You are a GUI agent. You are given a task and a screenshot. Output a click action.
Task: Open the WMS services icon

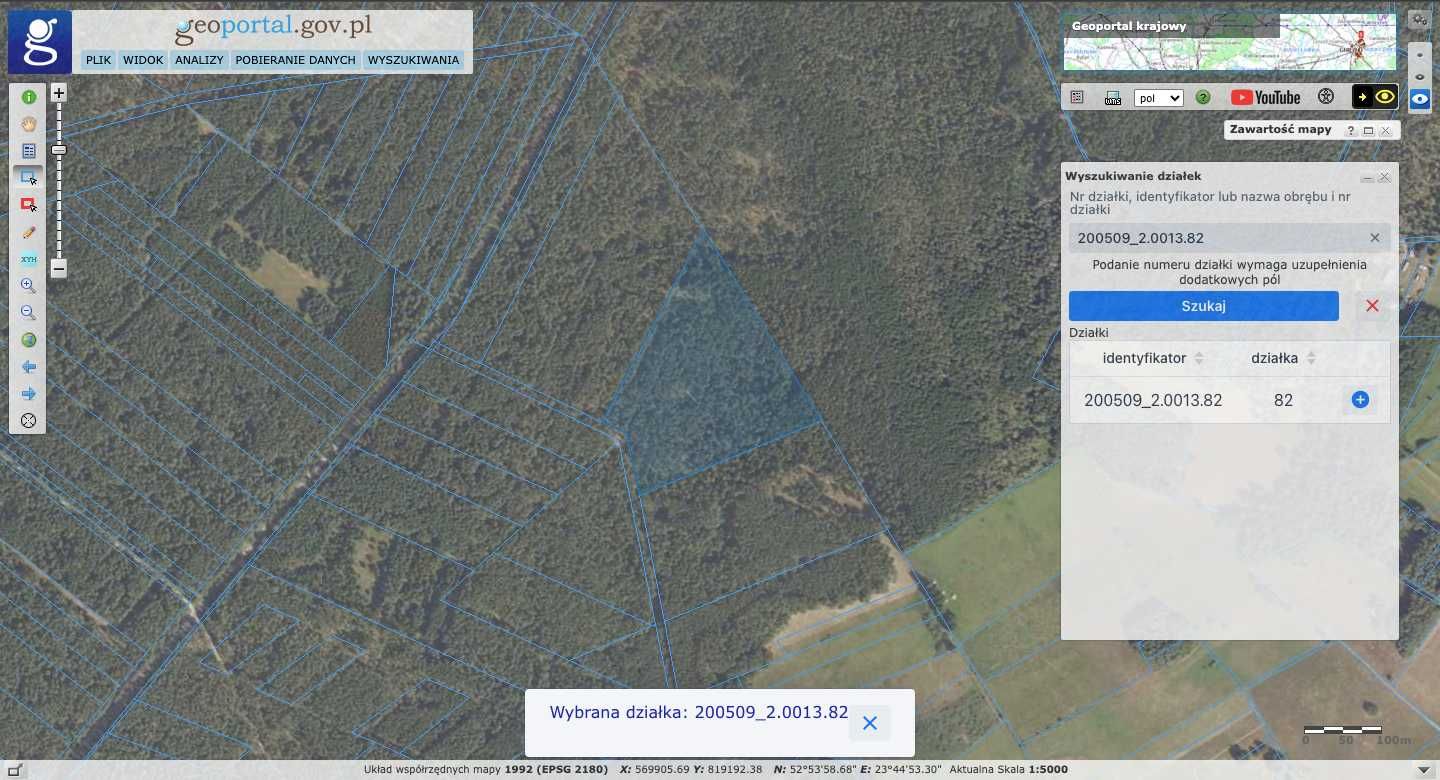(1113, 97)
